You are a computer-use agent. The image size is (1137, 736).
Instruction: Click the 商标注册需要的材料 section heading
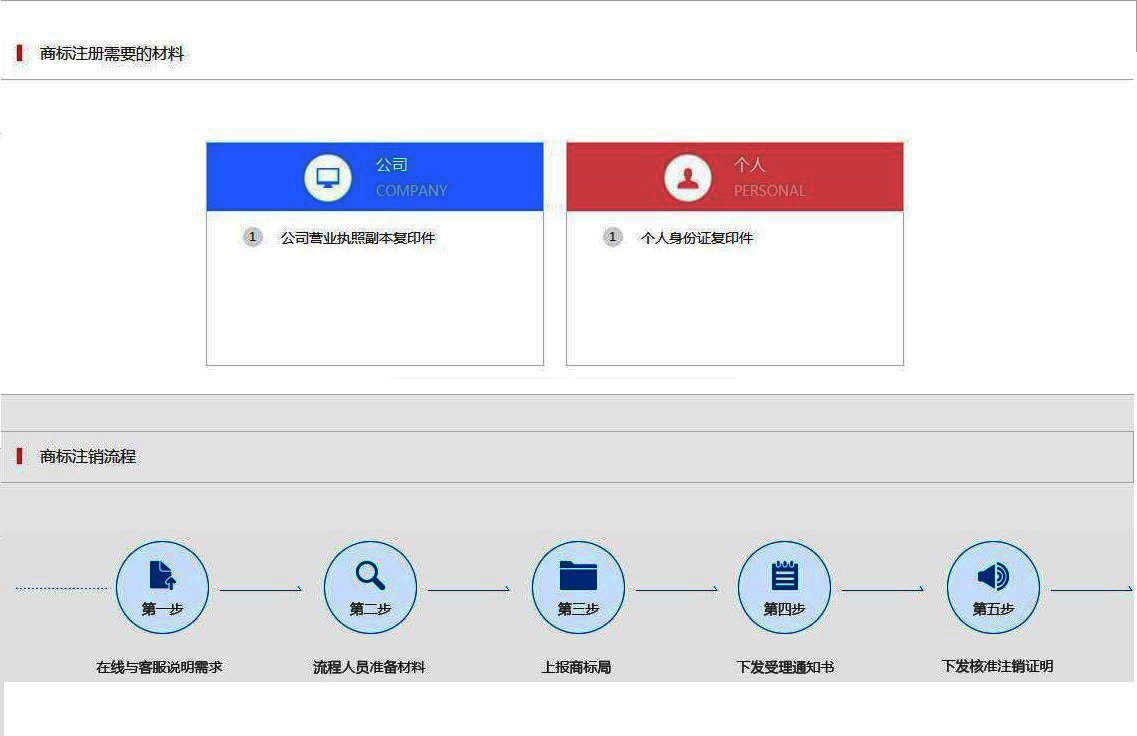112,54
